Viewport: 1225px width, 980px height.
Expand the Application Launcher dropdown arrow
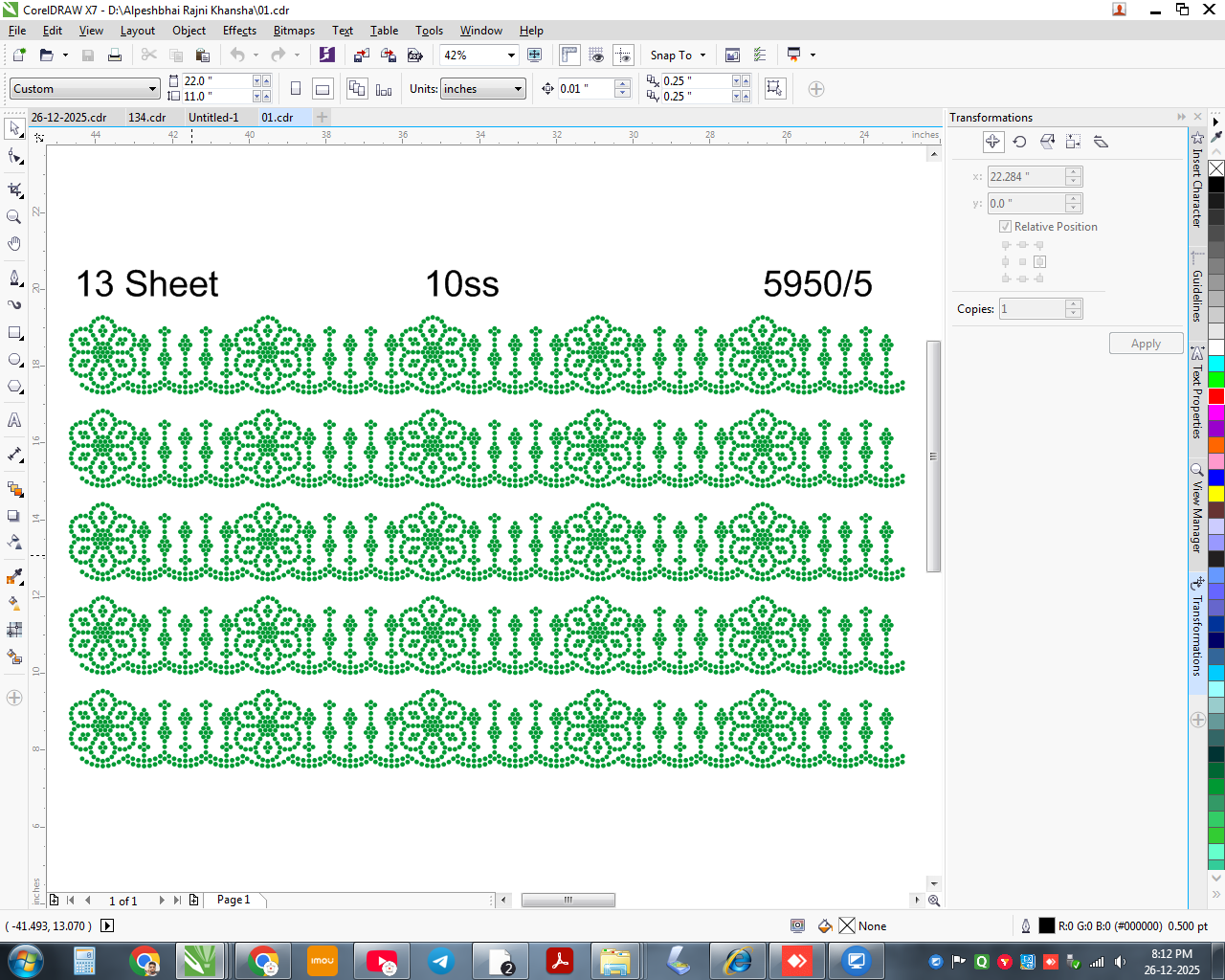(813, 56)
